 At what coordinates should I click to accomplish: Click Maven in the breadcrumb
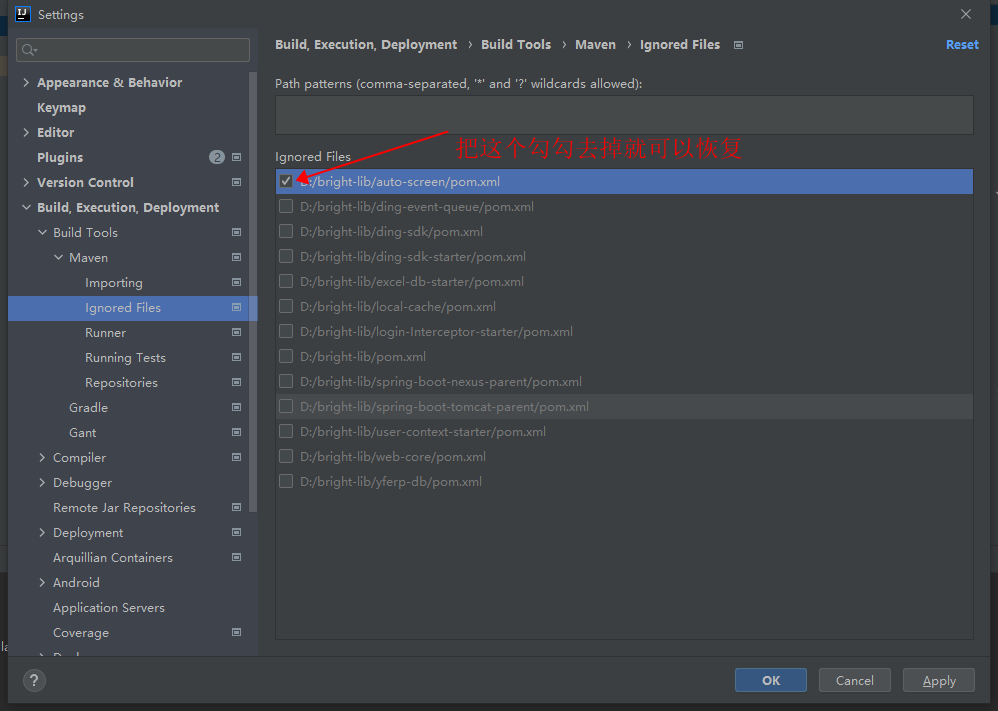coord(595,45)
